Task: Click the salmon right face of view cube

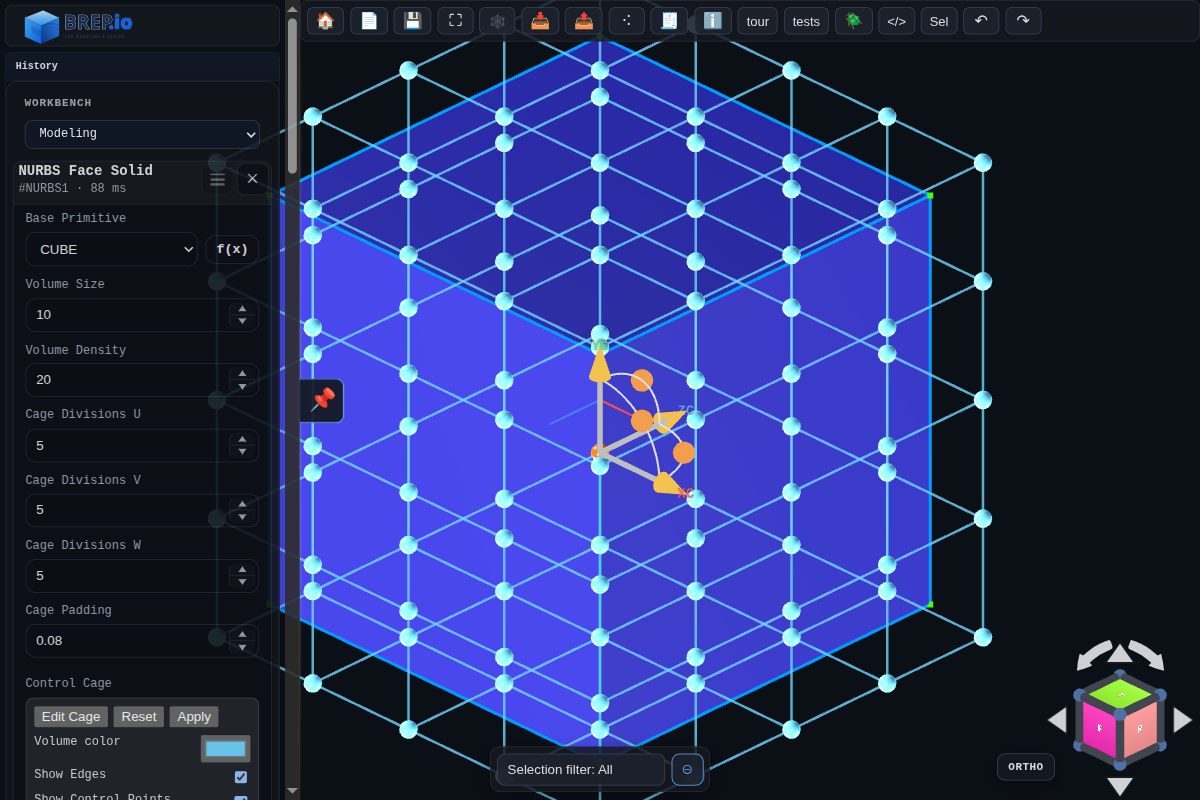Action: (x=1140, y=728)
